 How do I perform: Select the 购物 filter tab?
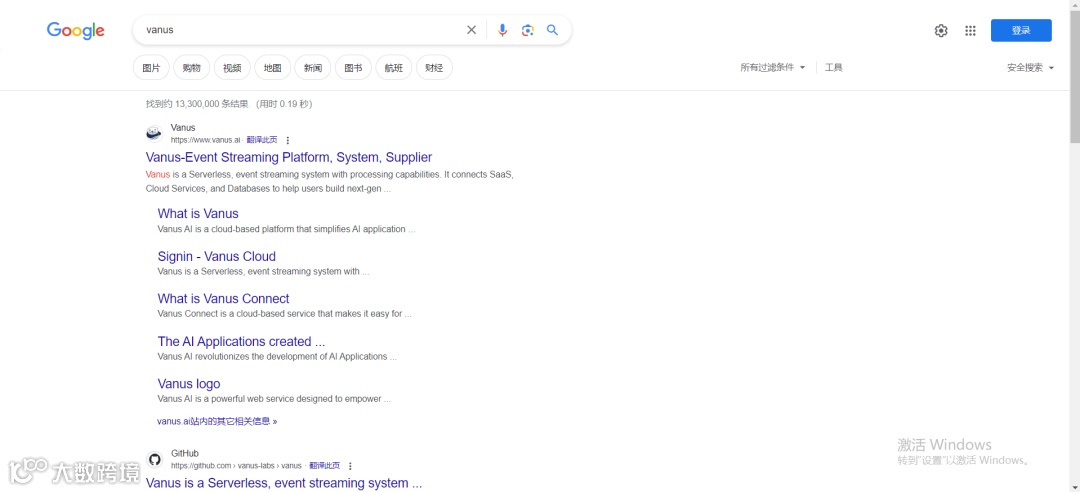coord(191,68)
